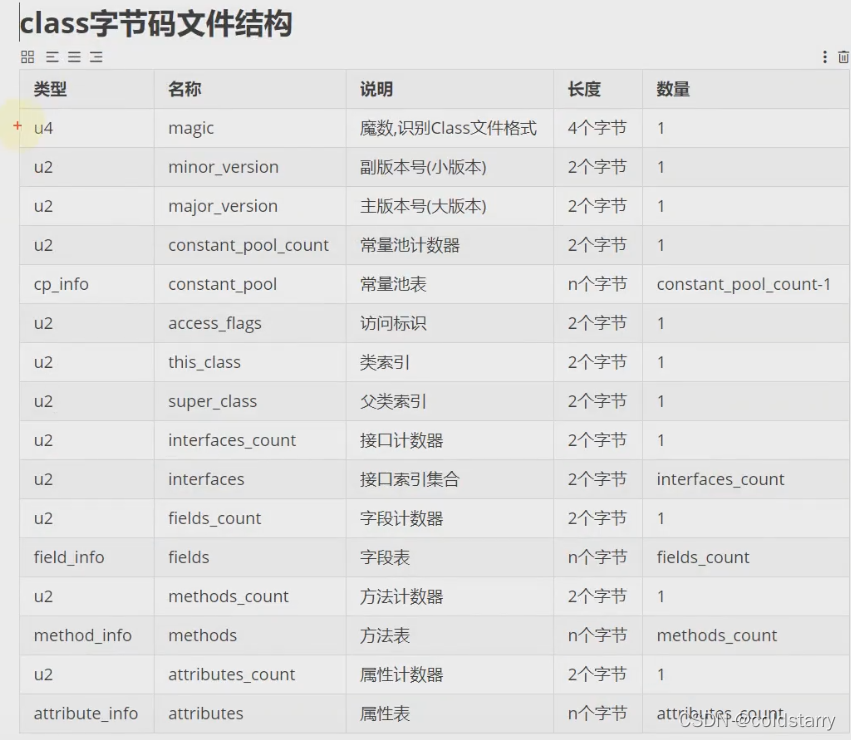851x740 pixels.
Task: Select the '说明' column header
Action: coord(376,89)
